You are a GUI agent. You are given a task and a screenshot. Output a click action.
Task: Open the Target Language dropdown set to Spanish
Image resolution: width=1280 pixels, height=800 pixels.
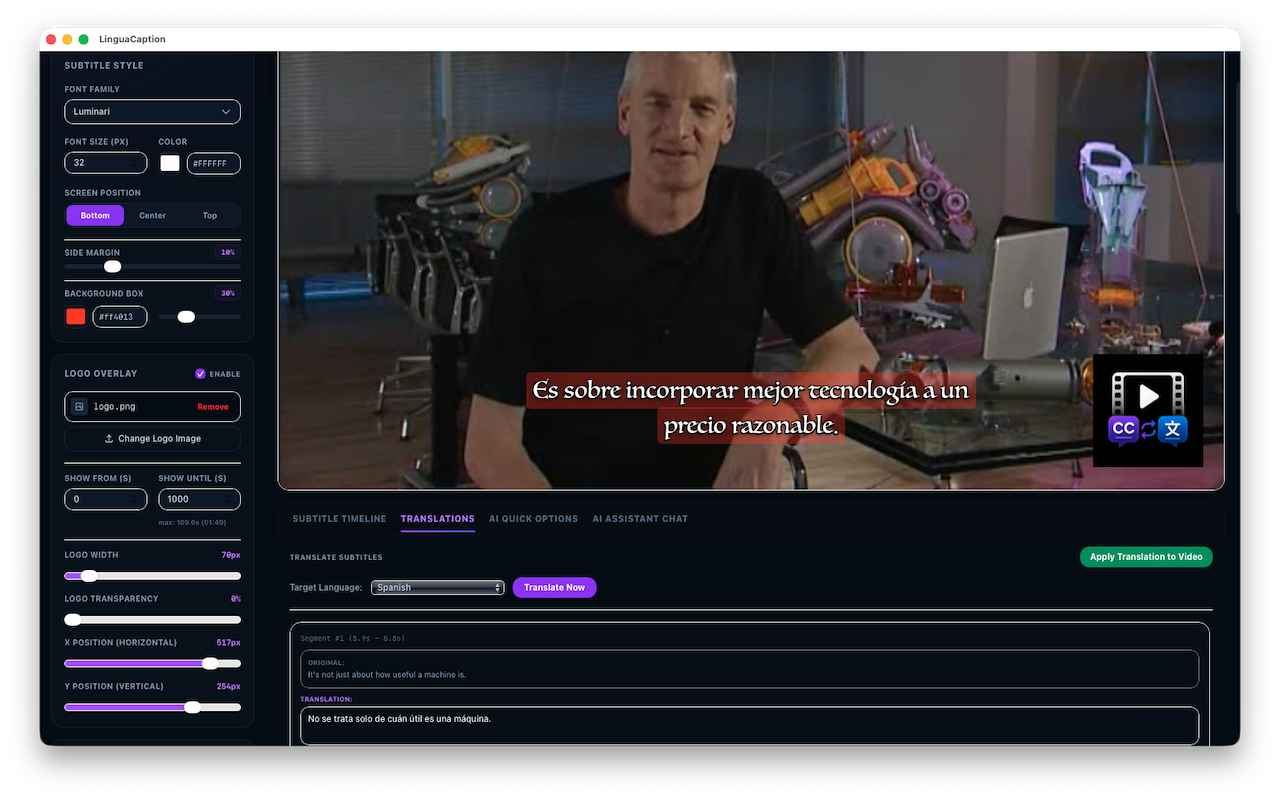click(437, 588)
